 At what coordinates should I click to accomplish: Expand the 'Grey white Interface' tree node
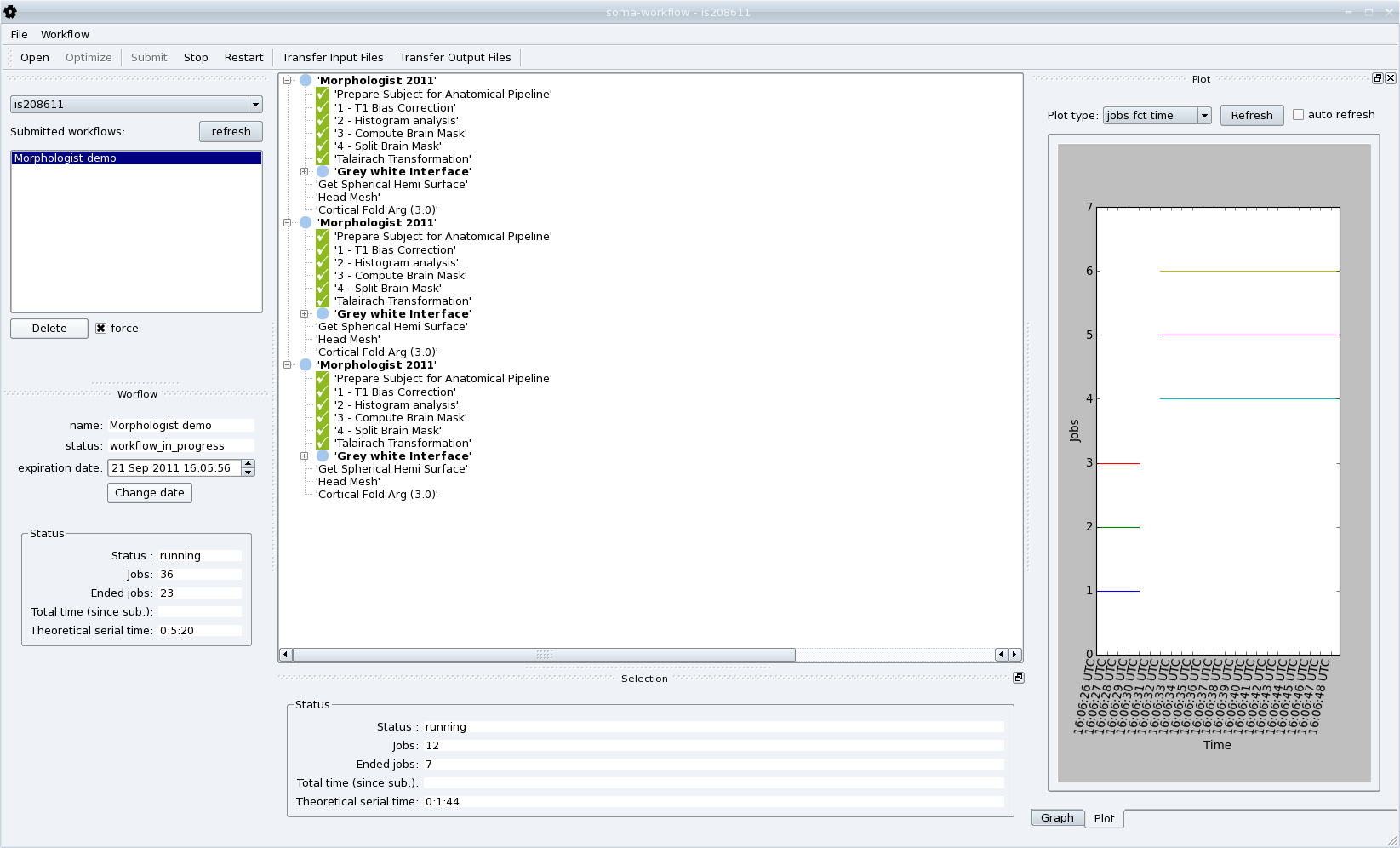click(x=305, y=171)
